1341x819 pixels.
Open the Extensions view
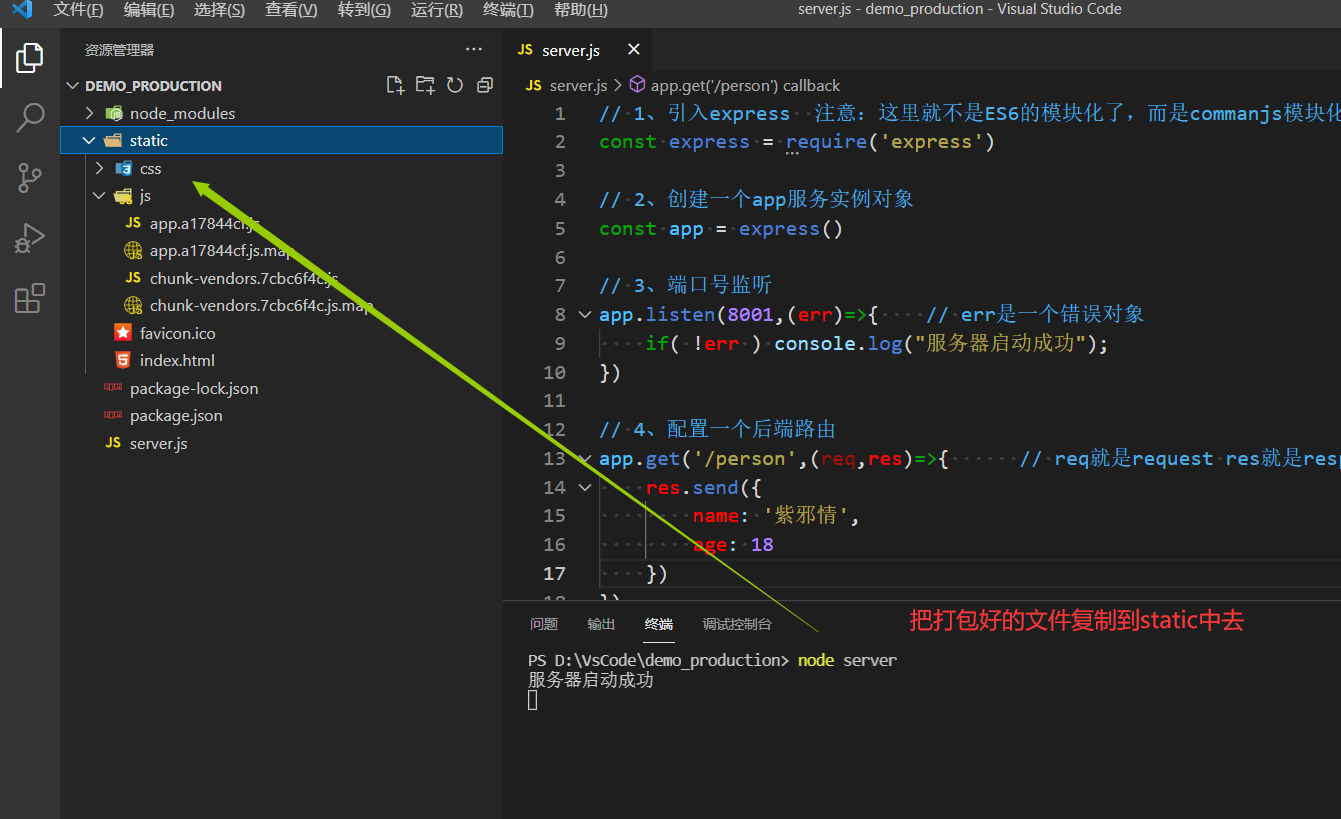click(x=30, y=298)
